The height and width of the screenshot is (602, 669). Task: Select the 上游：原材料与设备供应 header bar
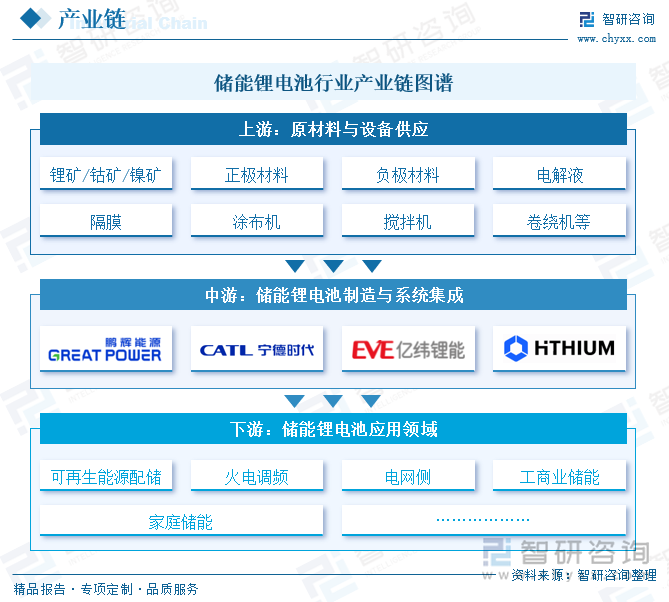pyautogui.click(x=333, y=129)
